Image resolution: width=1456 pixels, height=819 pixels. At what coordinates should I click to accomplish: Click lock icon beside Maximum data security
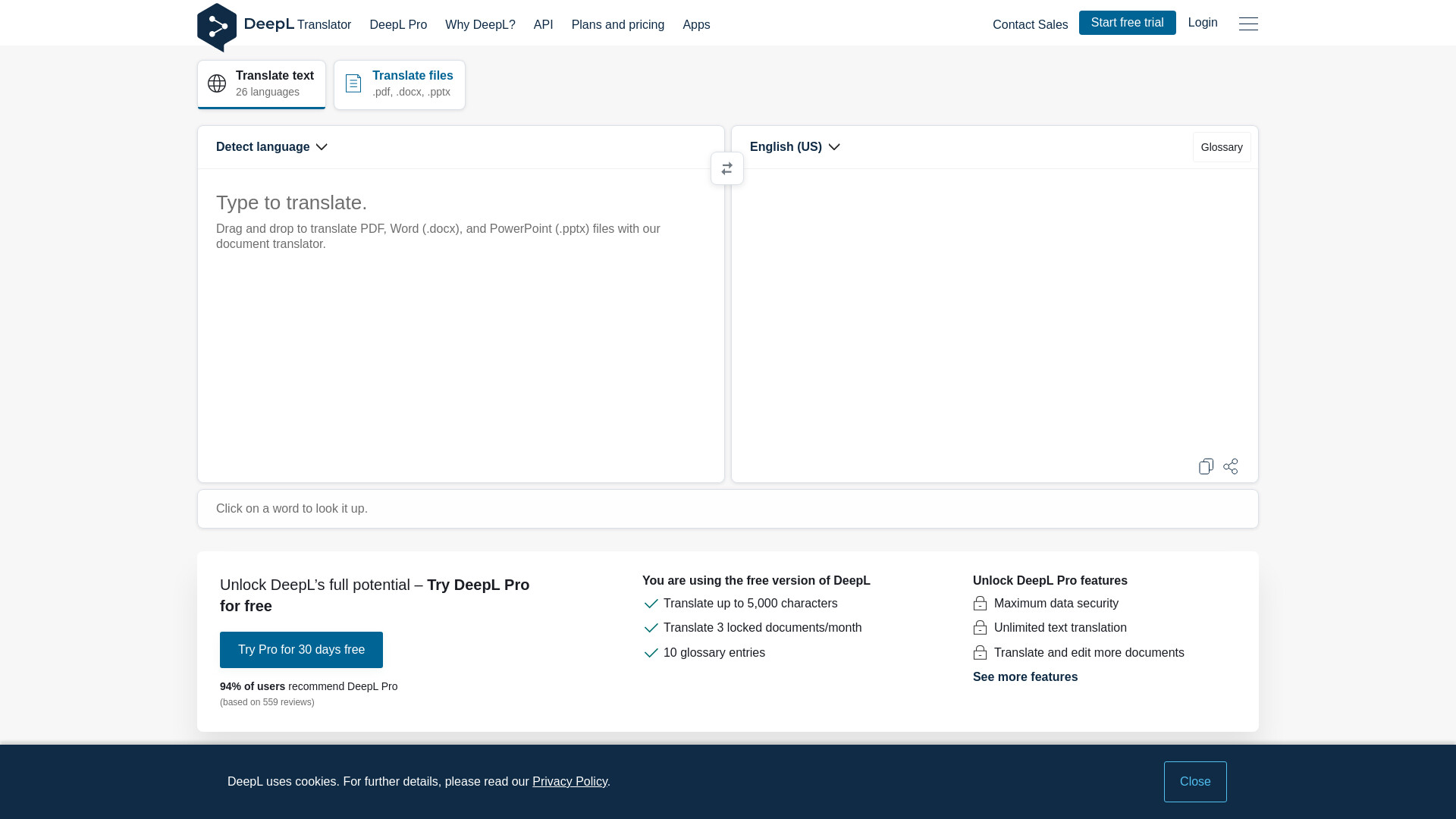[980, 604]
